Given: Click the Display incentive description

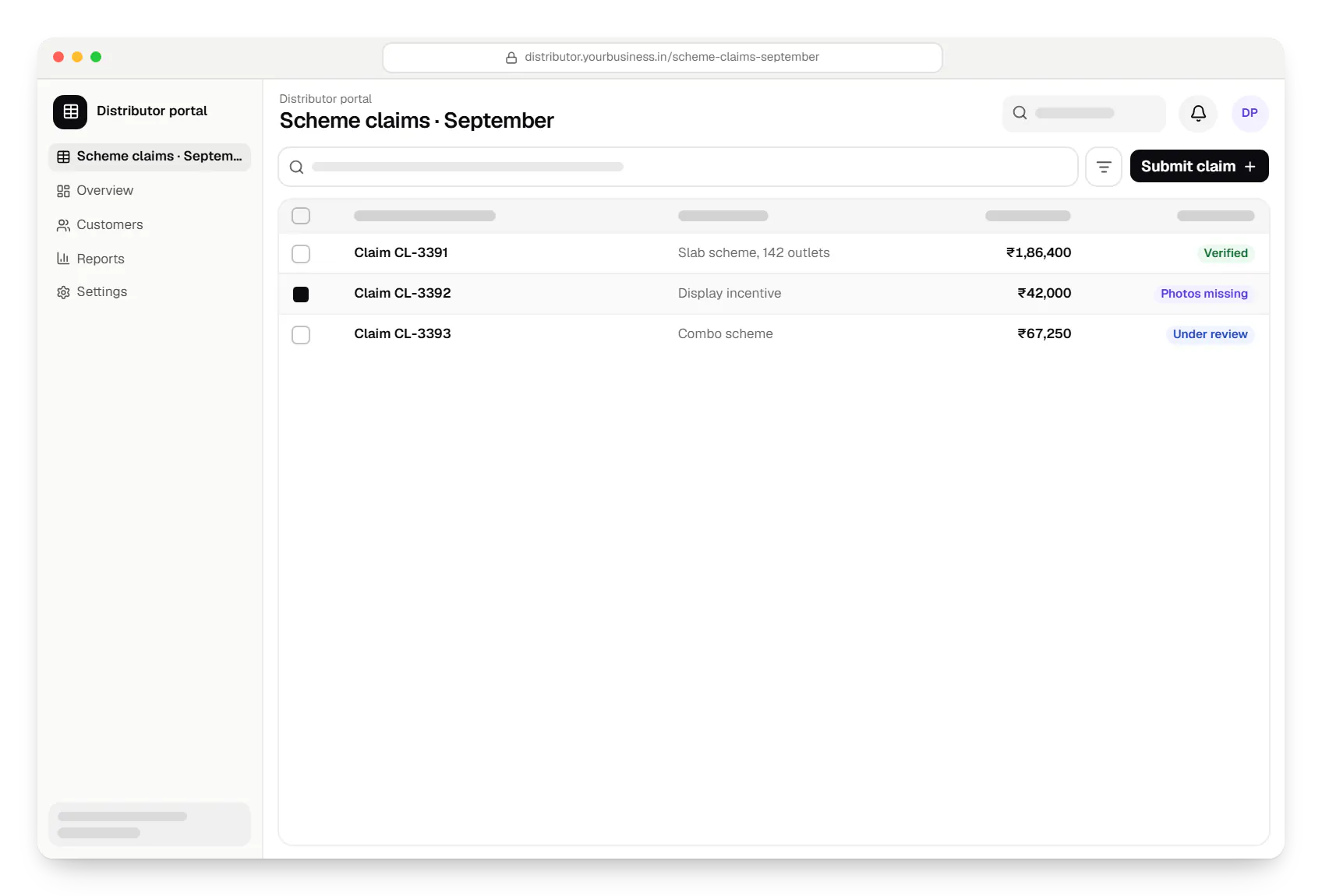Looking at the screenshot, I should coord(730,293).
